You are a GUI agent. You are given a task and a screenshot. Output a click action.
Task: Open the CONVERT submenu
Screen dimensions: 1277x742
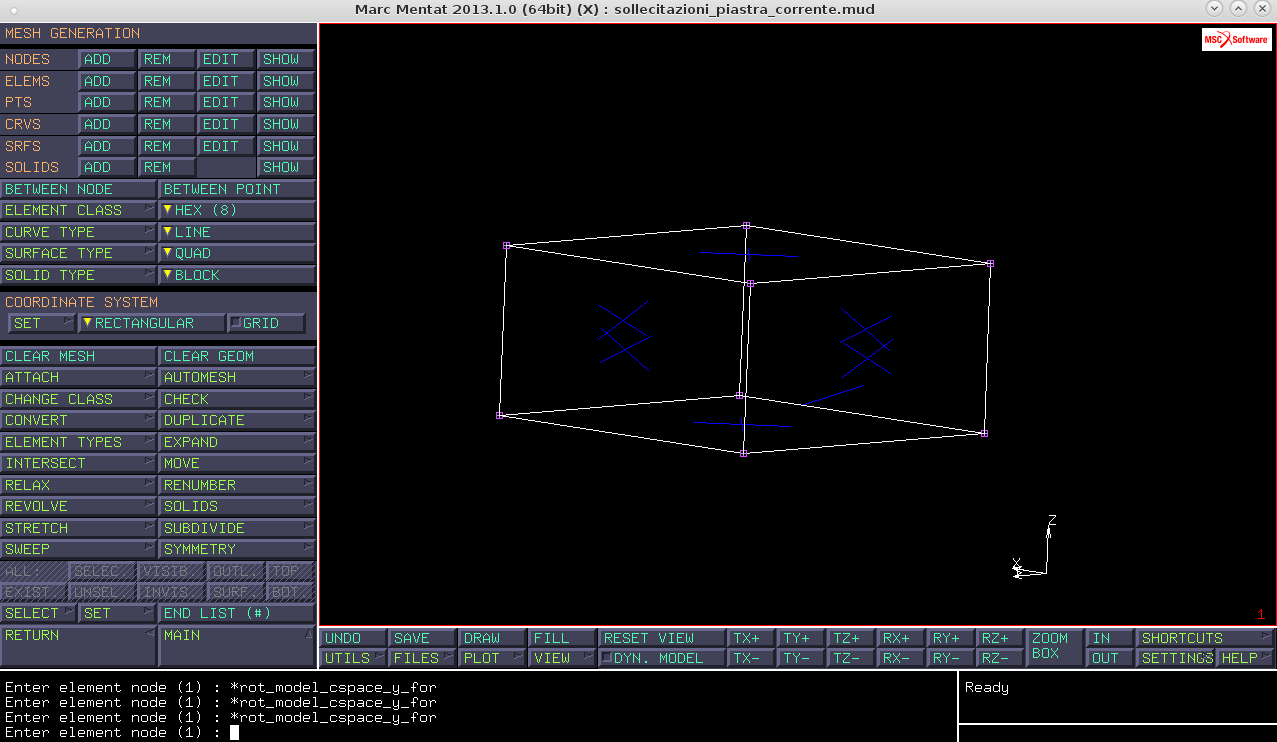(x=79, y=420)
